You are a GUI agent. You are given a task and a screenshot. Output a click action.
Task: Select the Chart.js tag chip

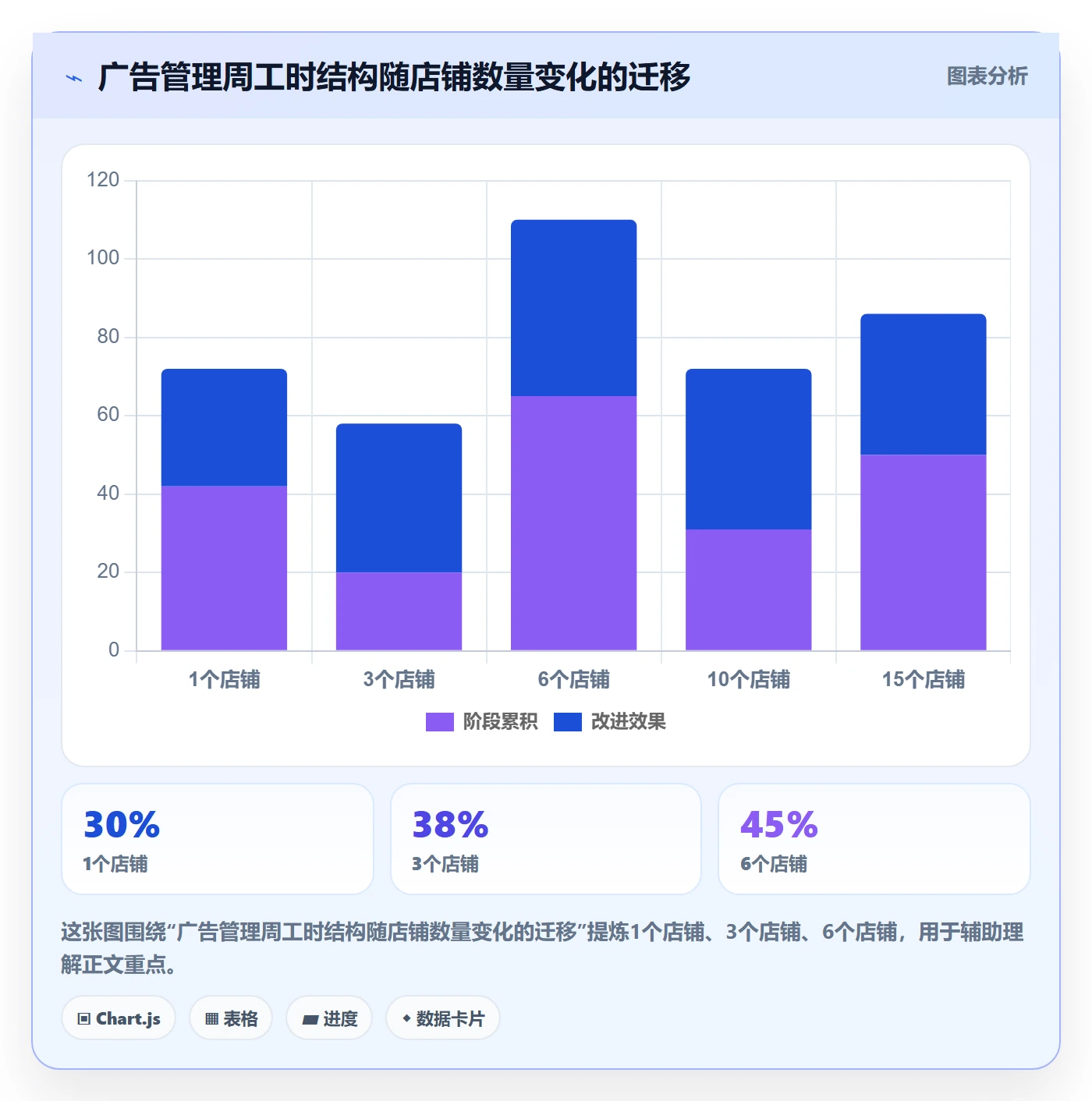[x=119, y=1018]
